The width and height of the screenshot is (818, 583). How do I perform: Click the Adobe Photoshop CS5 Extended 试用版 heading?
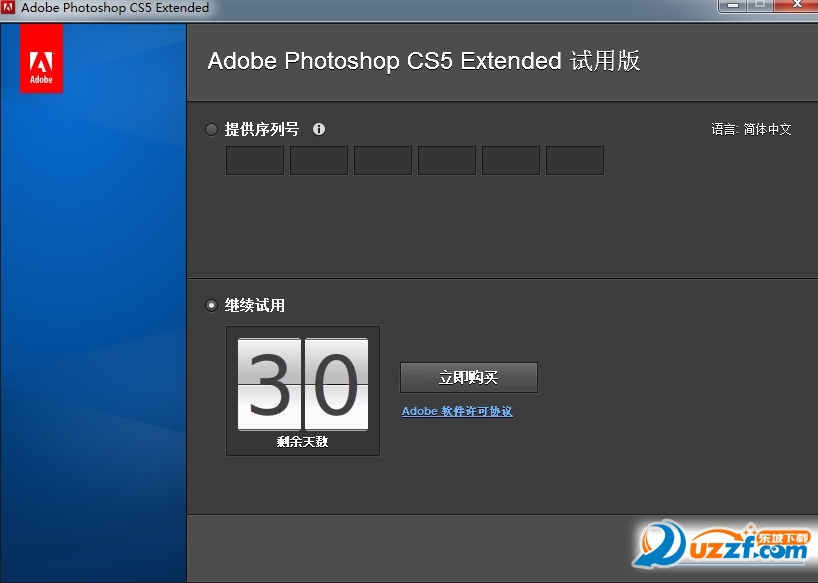tap(424, 61)
